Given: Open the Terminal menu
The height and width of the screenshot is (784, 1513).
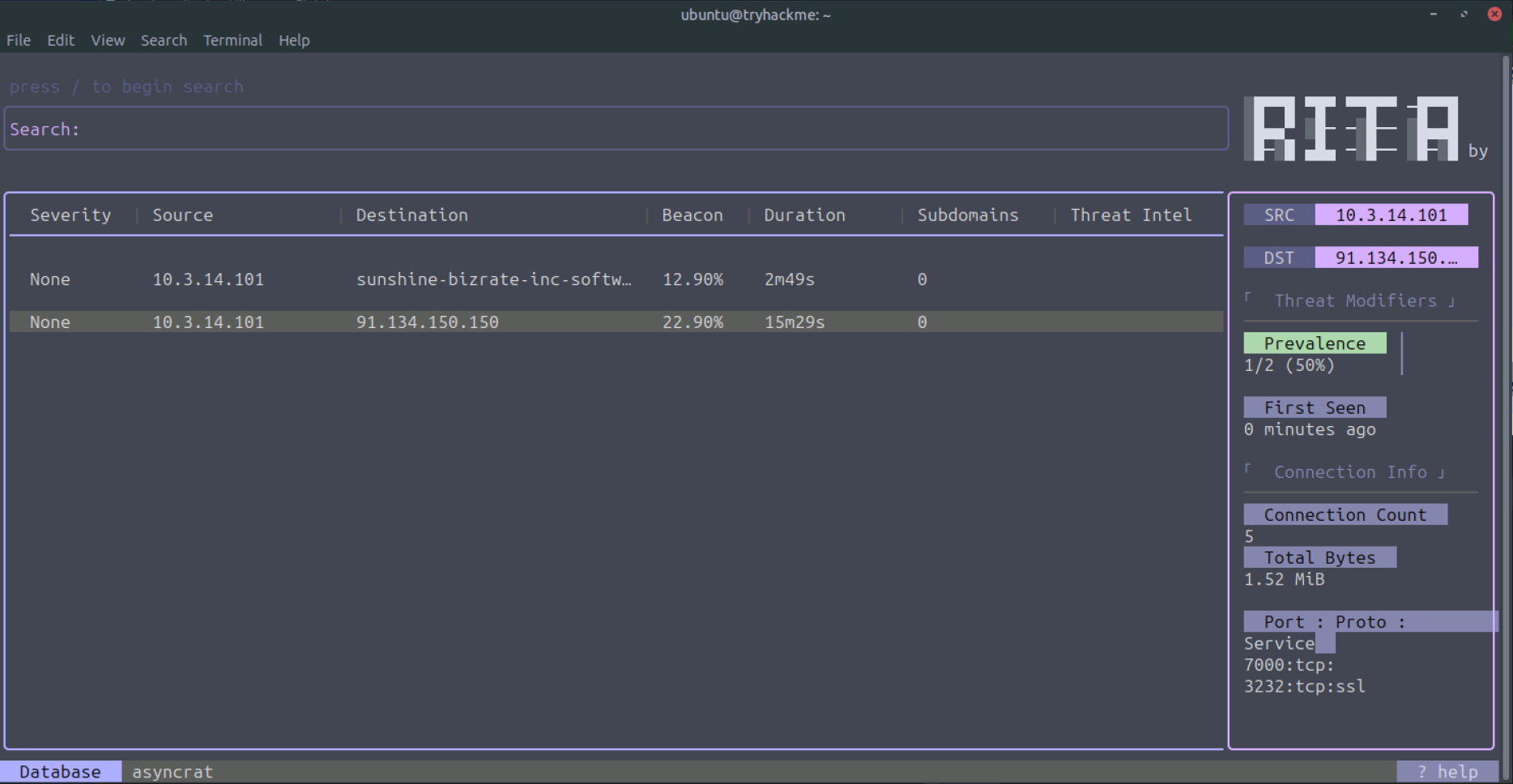Looking at the screenshot, I should (x=232, y=40).
